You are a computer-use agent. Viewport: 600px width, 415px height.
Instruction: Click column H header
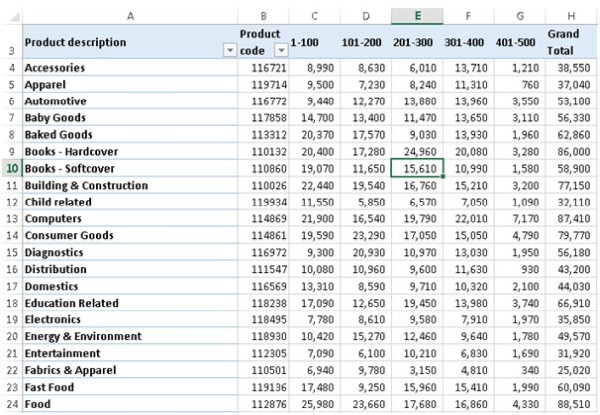[574, 15]
